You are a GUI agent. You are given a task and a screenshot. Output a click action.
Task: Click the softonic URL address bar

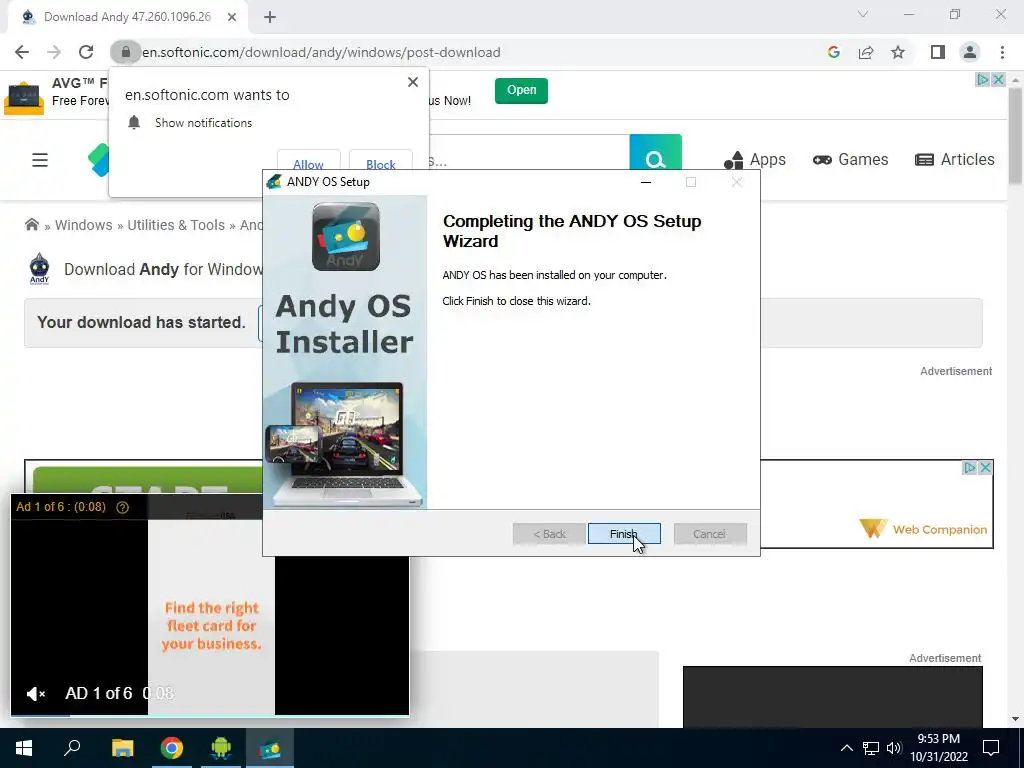[321, 52]
